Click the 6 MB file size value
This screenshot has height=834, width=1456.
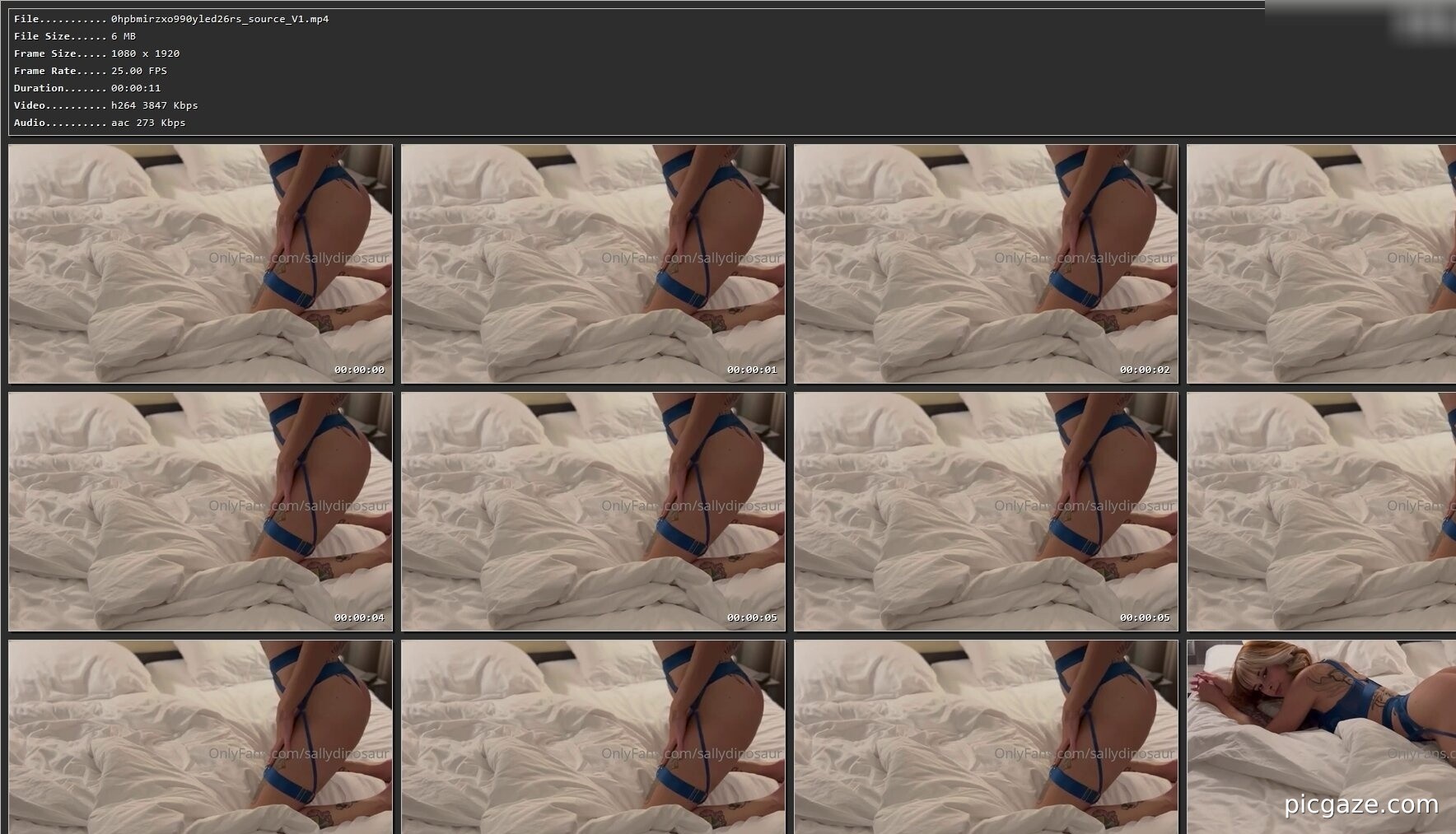click(x=124, y=36)
